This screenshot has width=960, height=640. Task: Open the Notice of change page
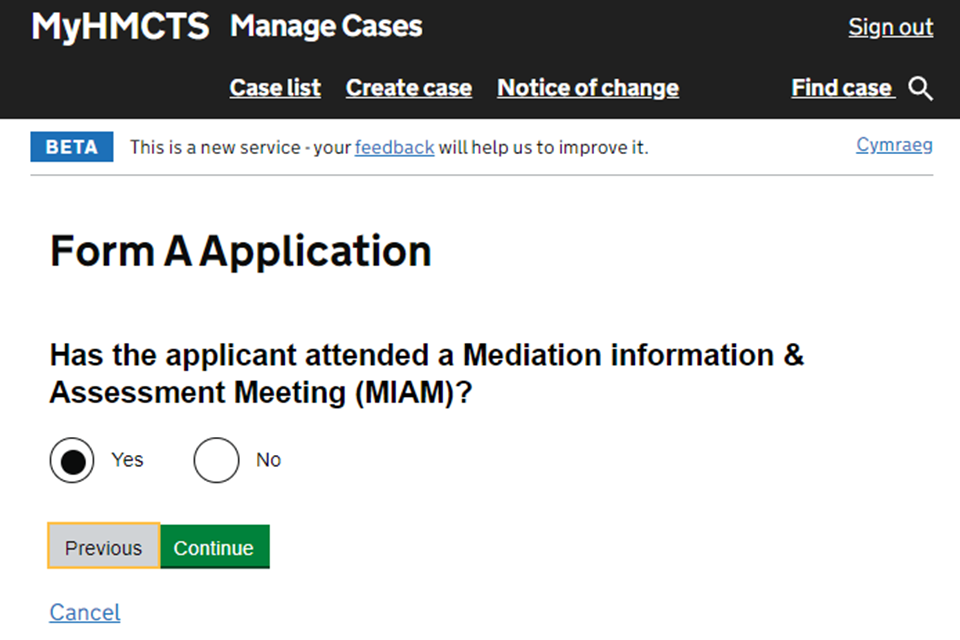click(588, 88)
